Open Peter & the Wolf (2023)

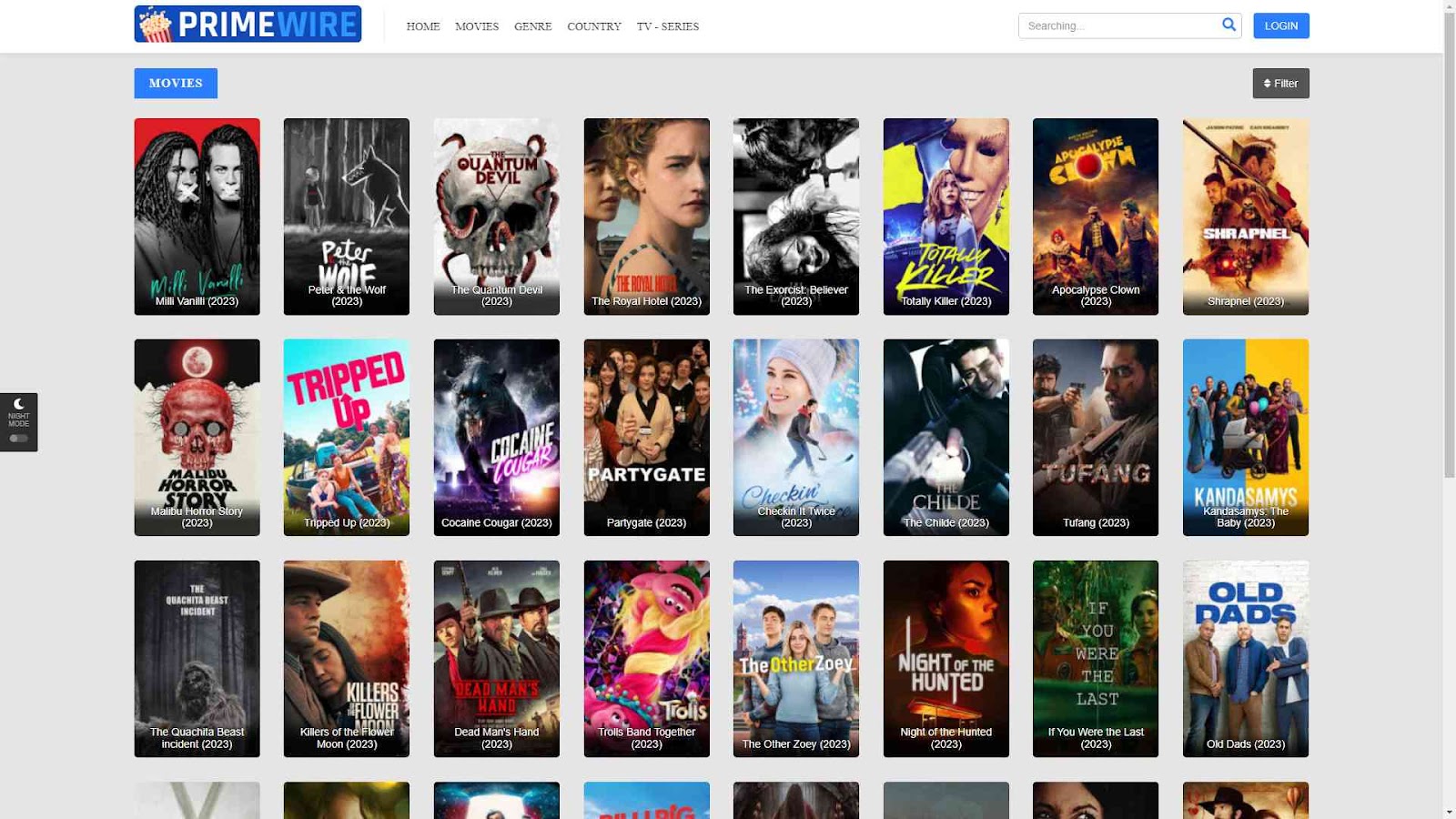coord(347,217)
